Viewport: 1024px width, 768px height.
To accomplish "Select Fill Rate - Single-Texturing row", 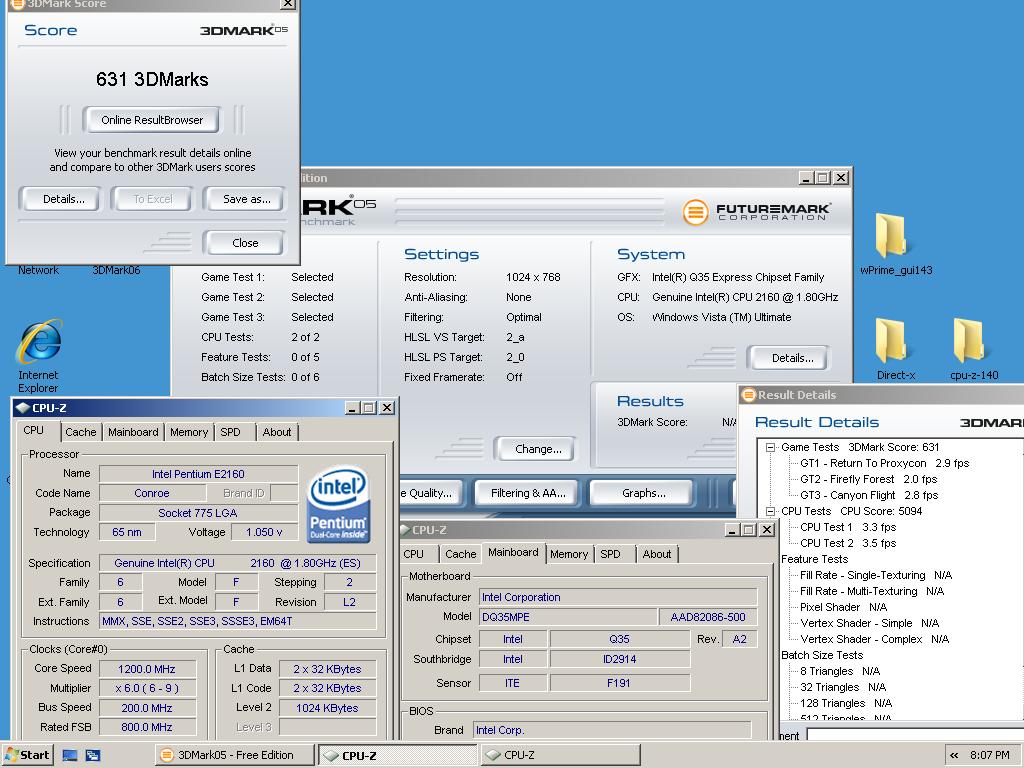I will tap(876, 575).
